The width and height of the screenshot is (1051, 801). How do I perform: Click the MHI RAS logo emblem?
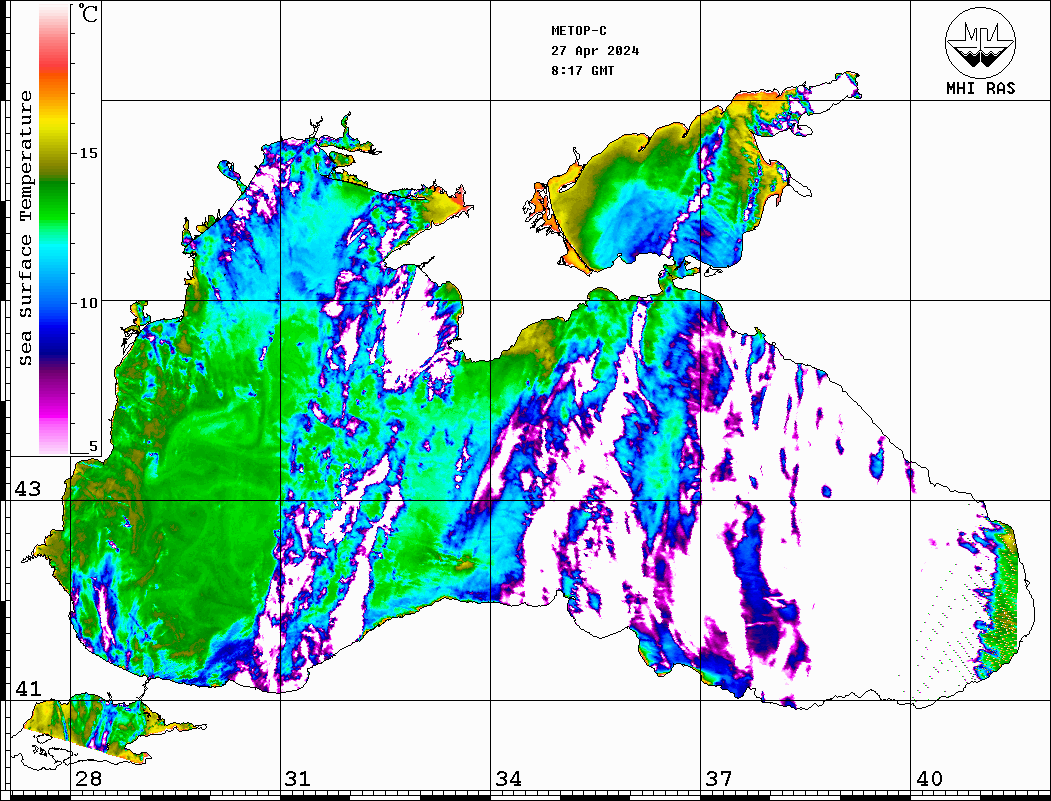point(980,43)
